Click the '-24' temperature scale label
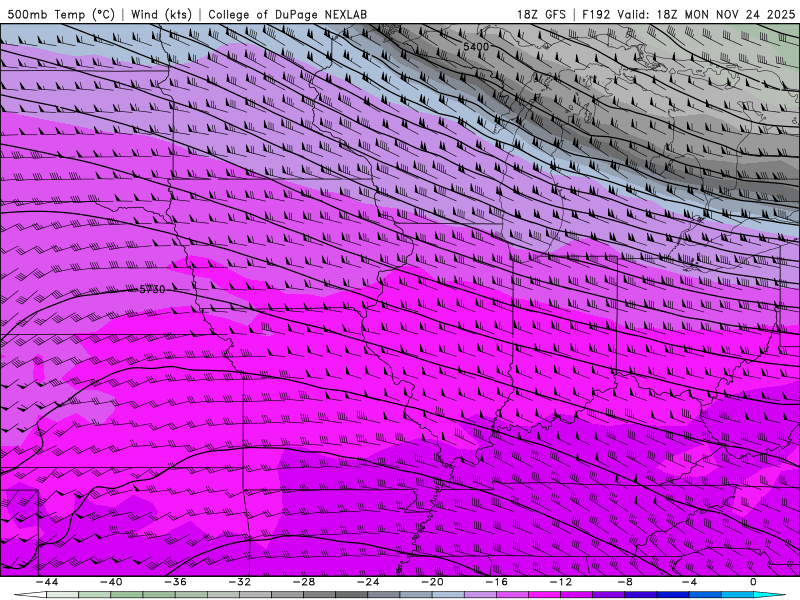This screenshot has height=600, width=800. [x=368, y=582]
